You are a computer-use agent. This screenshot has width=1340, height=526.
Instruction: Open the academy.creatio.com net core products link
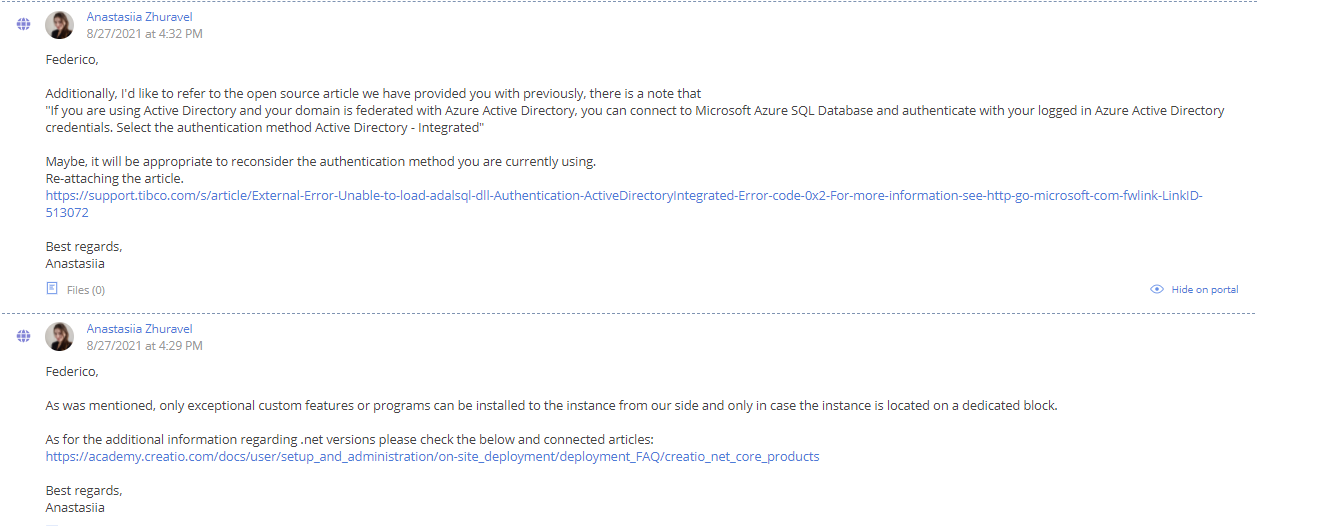click(432, 457)
